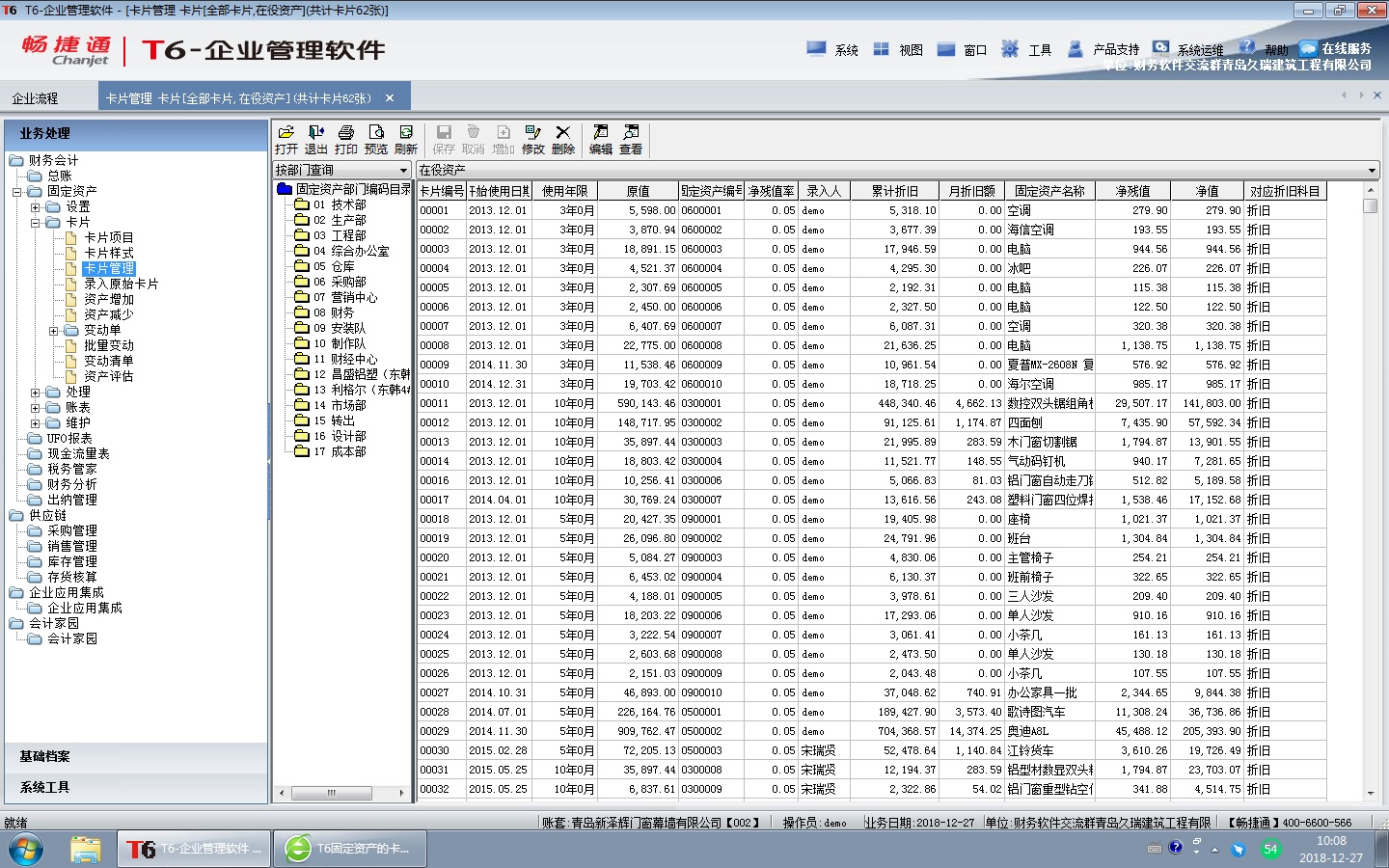Click the 基础档案 panel button

pos(136,757)
